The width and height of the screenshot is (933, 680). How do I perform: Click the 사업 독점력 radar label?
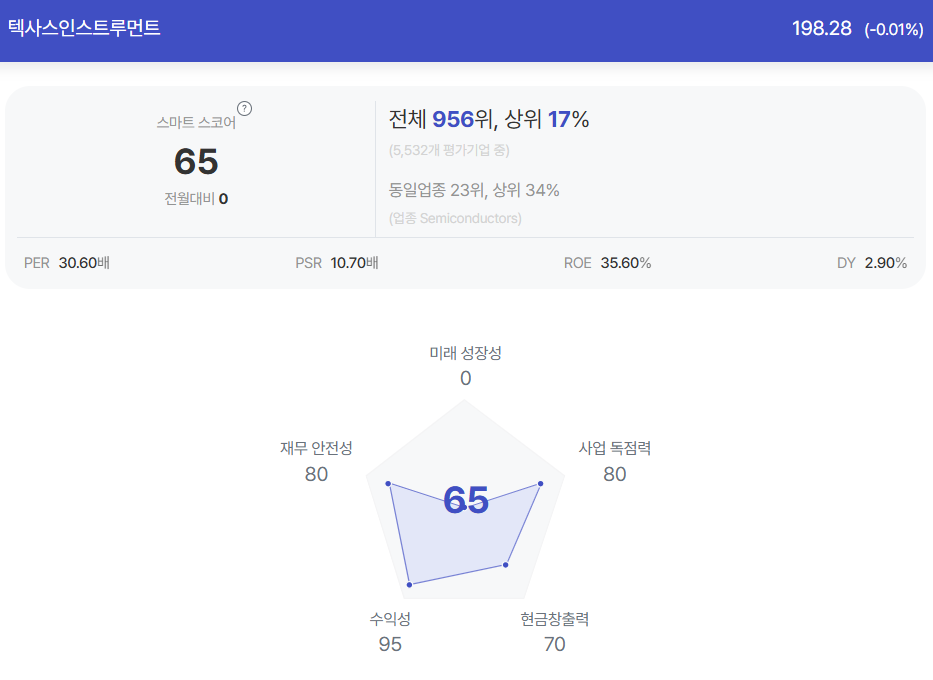(615, 448)
